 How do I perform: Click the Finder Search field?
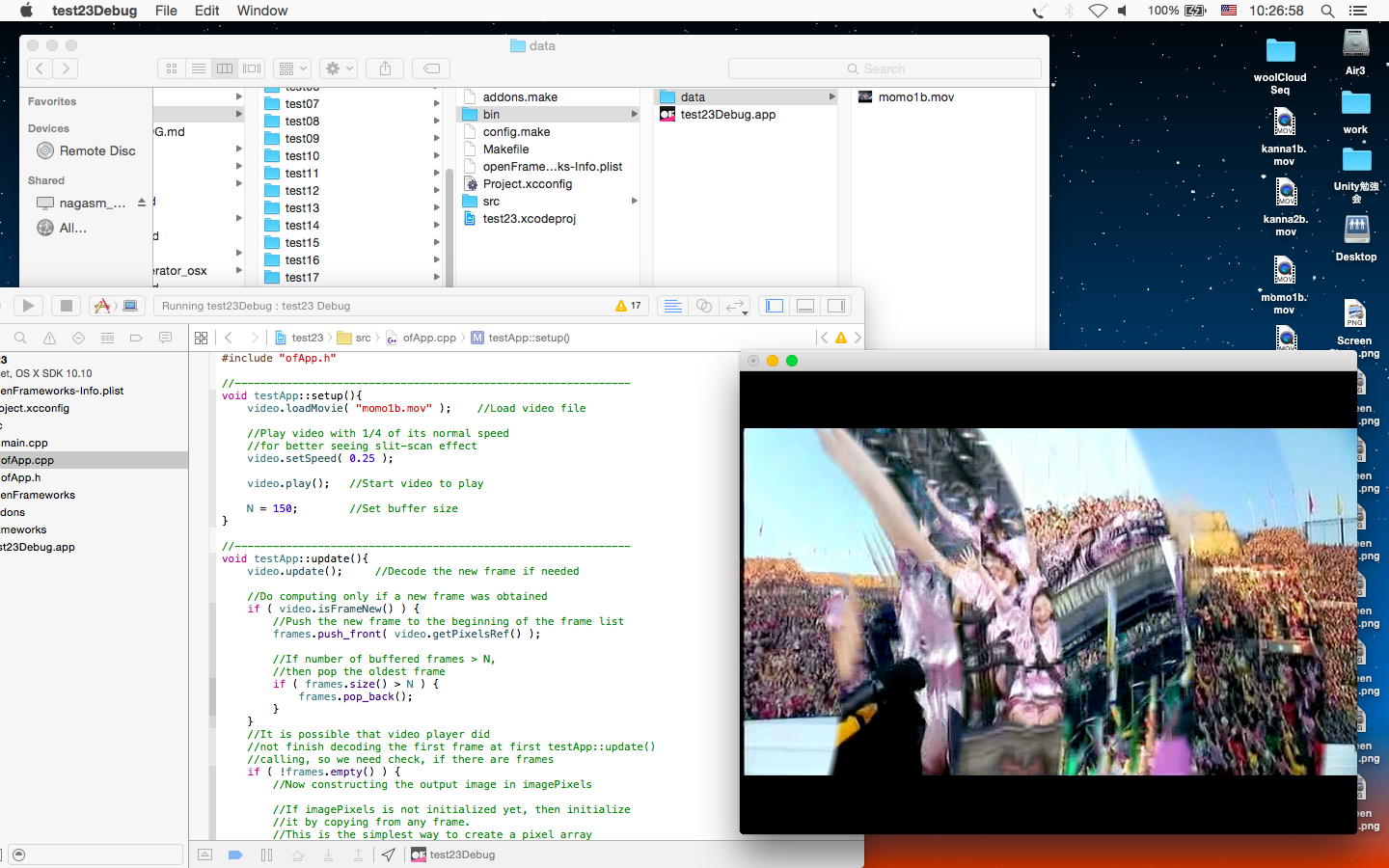click(x=885, y=68)
